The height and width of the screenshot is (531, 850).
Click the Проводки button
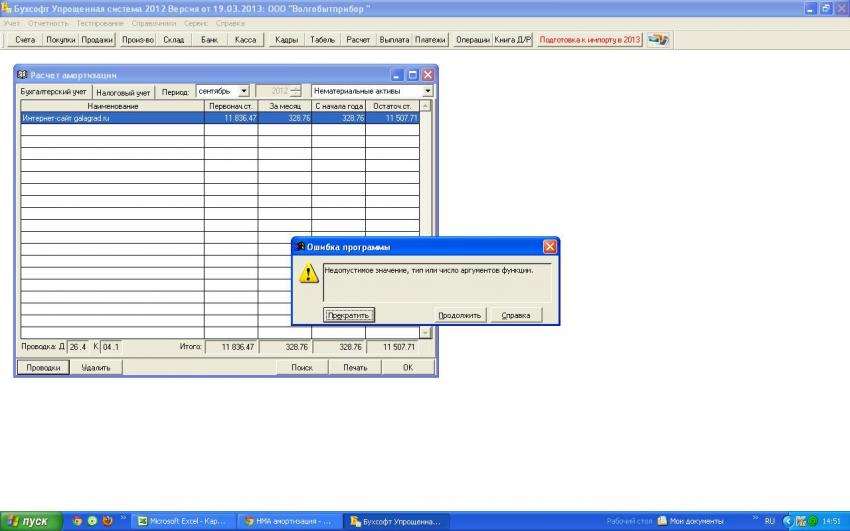point(43,367)
